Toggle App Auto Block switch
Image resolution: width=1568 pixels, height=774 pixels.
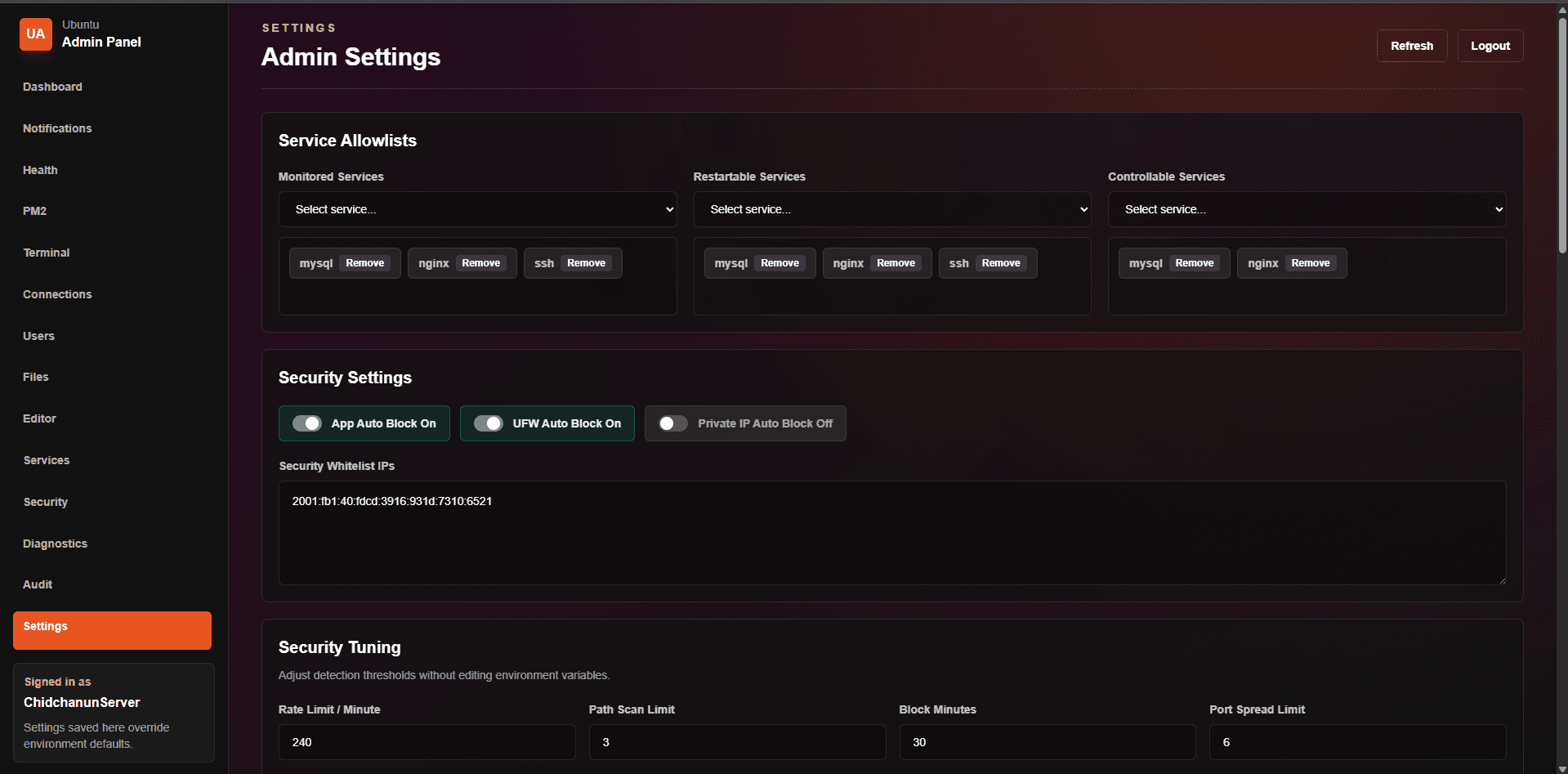click(x=307, y=423)
